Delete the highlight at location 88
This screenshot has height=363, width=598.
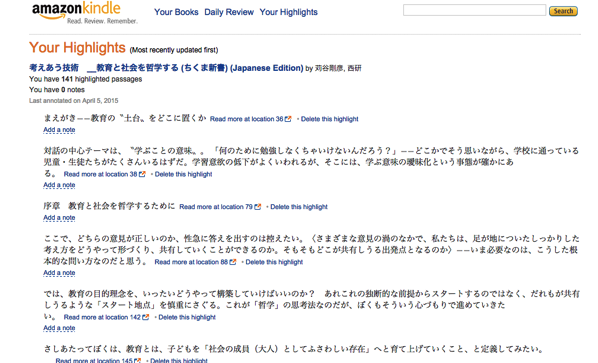coord(274,262)
